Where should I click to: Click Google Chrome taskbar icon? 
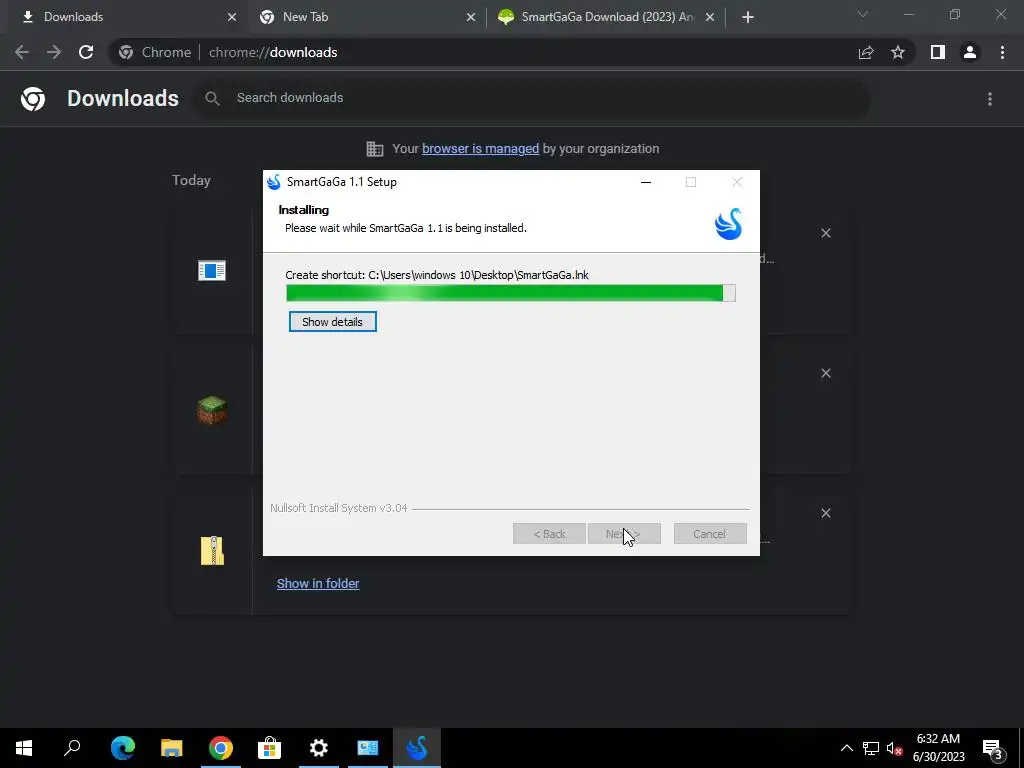point(221,748)
